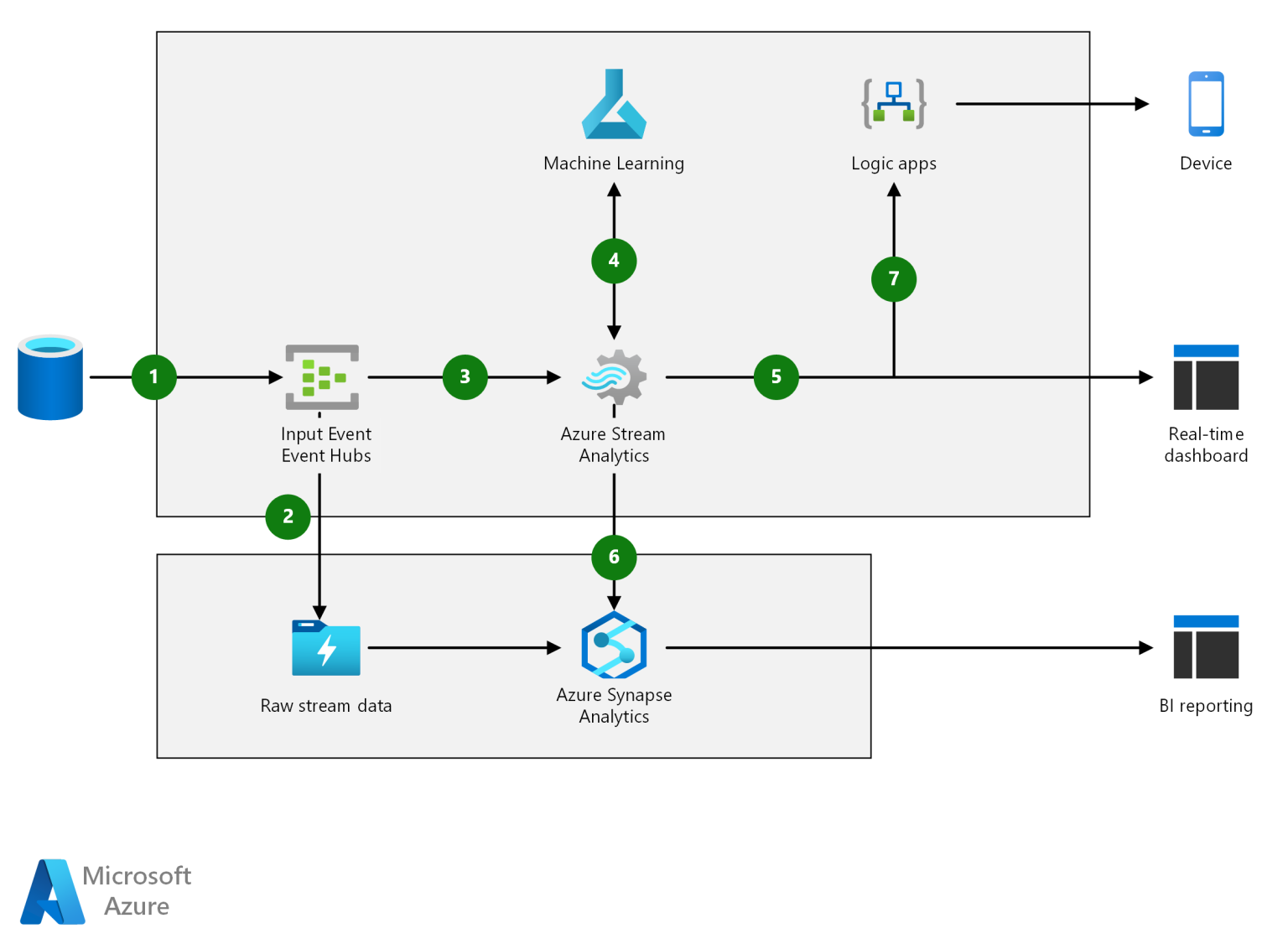Screen dimensions: 1288x944
Task: Select the blue database cylinder icon
Action: [x=50, y=377]
